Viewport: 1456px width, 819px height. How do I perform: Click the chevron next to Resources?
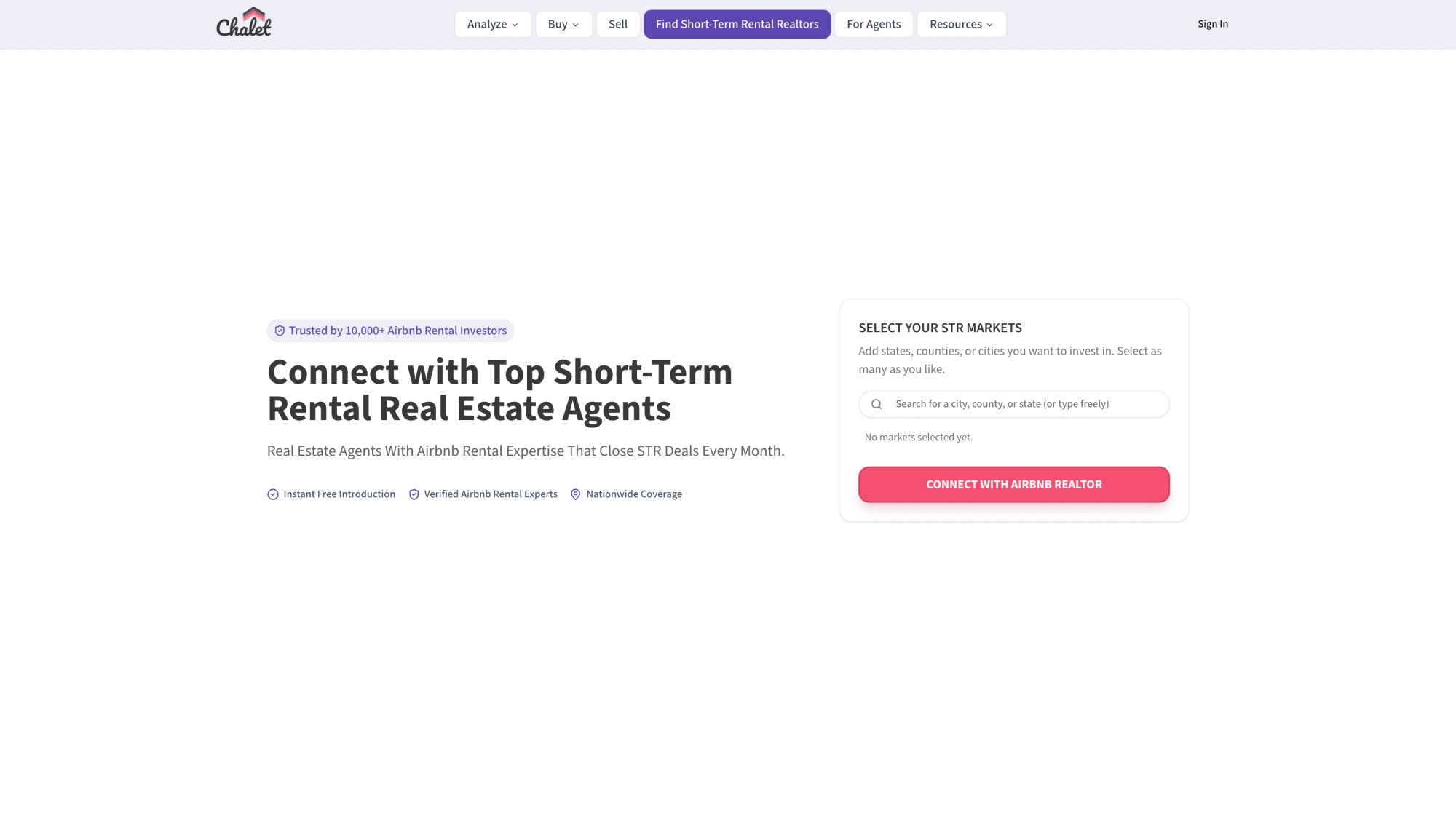(x=989, y=24)
